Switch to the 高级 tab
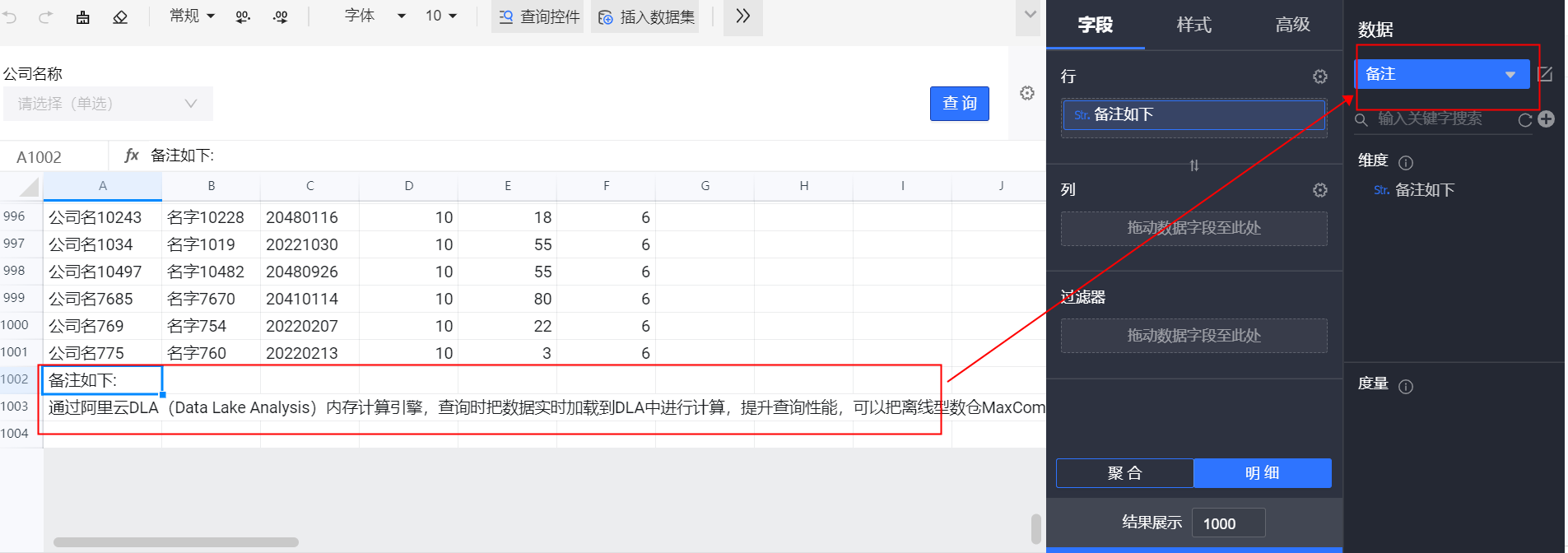This screenshot has width=1568, height=553. pyautogui.click(x=1292, y=25)
